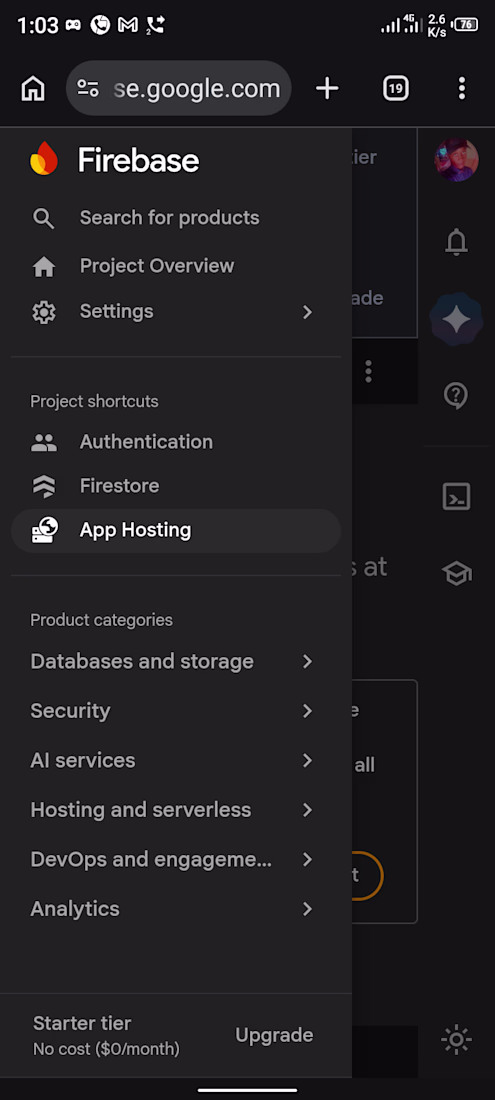Expand Databases and storage category

coord(171,662)
